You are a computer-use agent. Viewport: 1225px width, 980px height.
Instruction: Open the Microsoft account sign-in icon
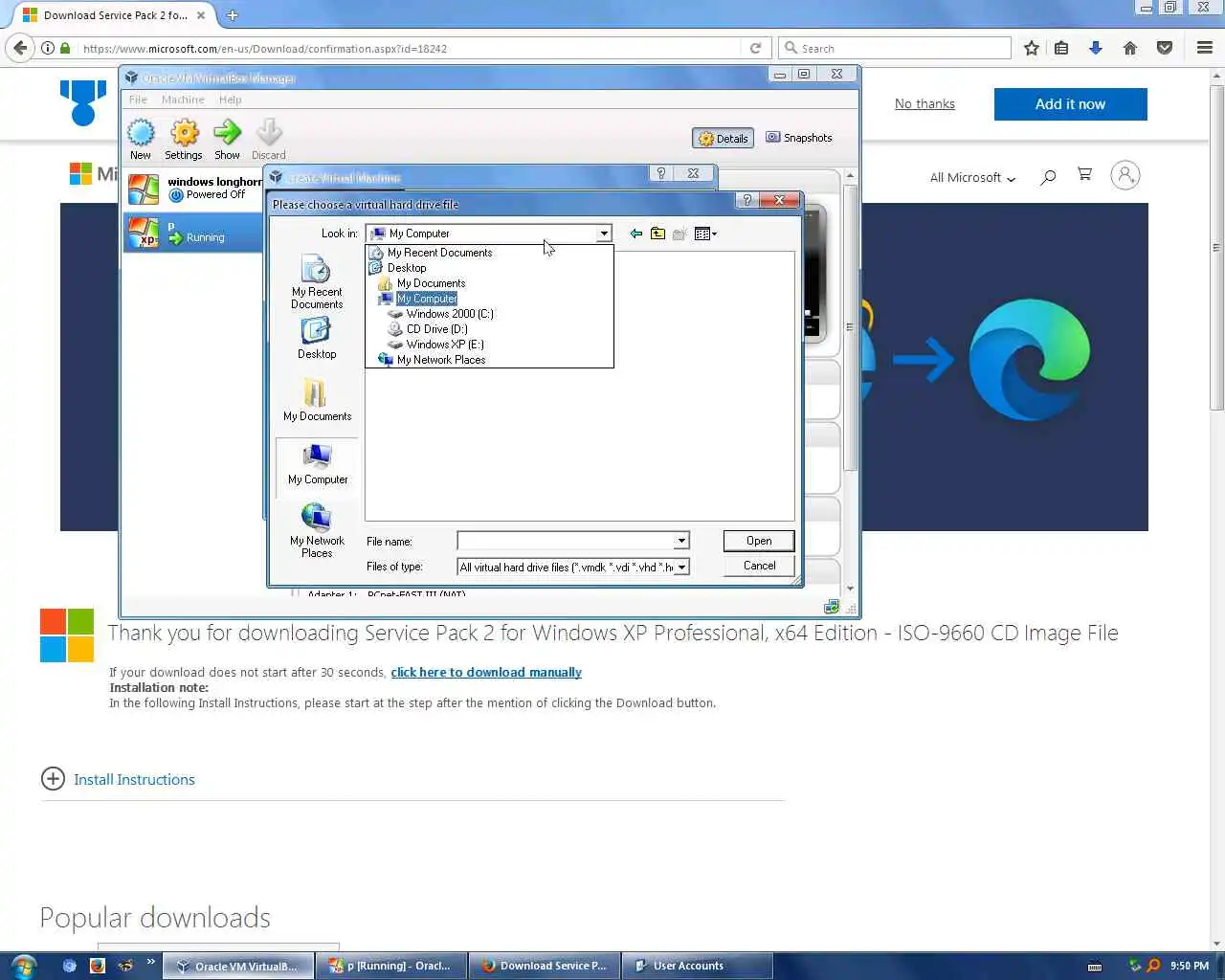(1125, 175)
